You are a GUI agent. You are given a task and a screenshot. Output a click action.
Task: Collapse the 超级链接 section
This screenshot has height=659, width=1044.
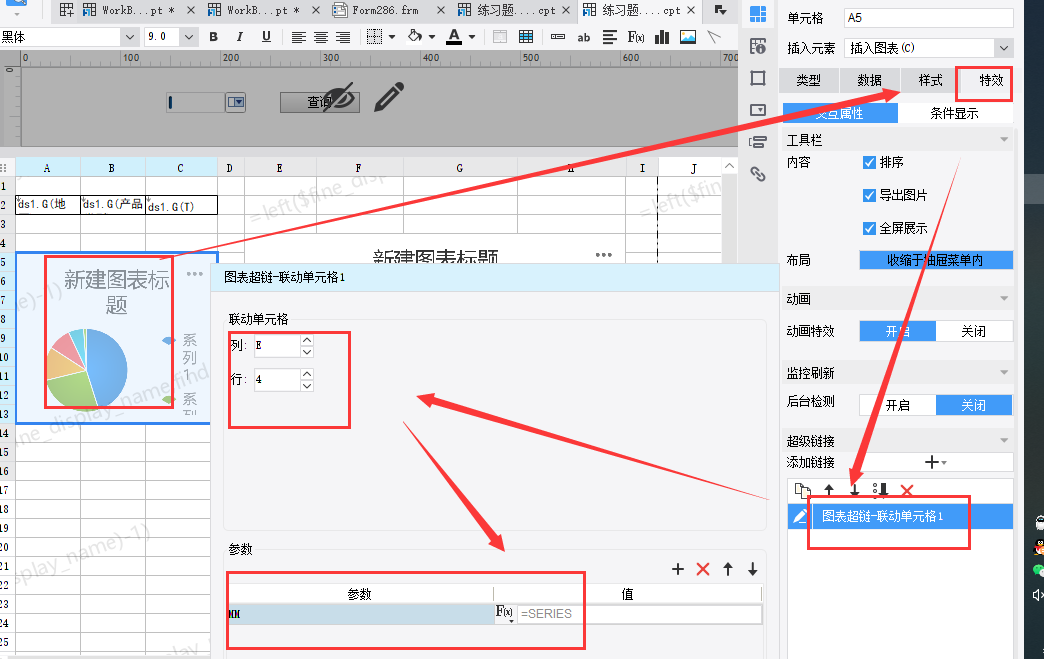[1004, 440]
